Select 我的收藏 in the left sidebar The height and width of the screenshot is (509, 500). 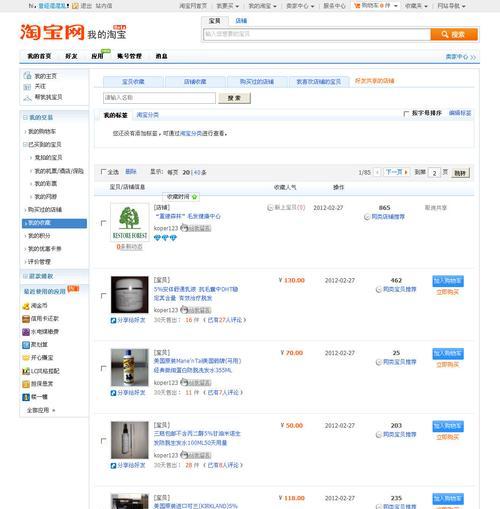pos(54,223)
